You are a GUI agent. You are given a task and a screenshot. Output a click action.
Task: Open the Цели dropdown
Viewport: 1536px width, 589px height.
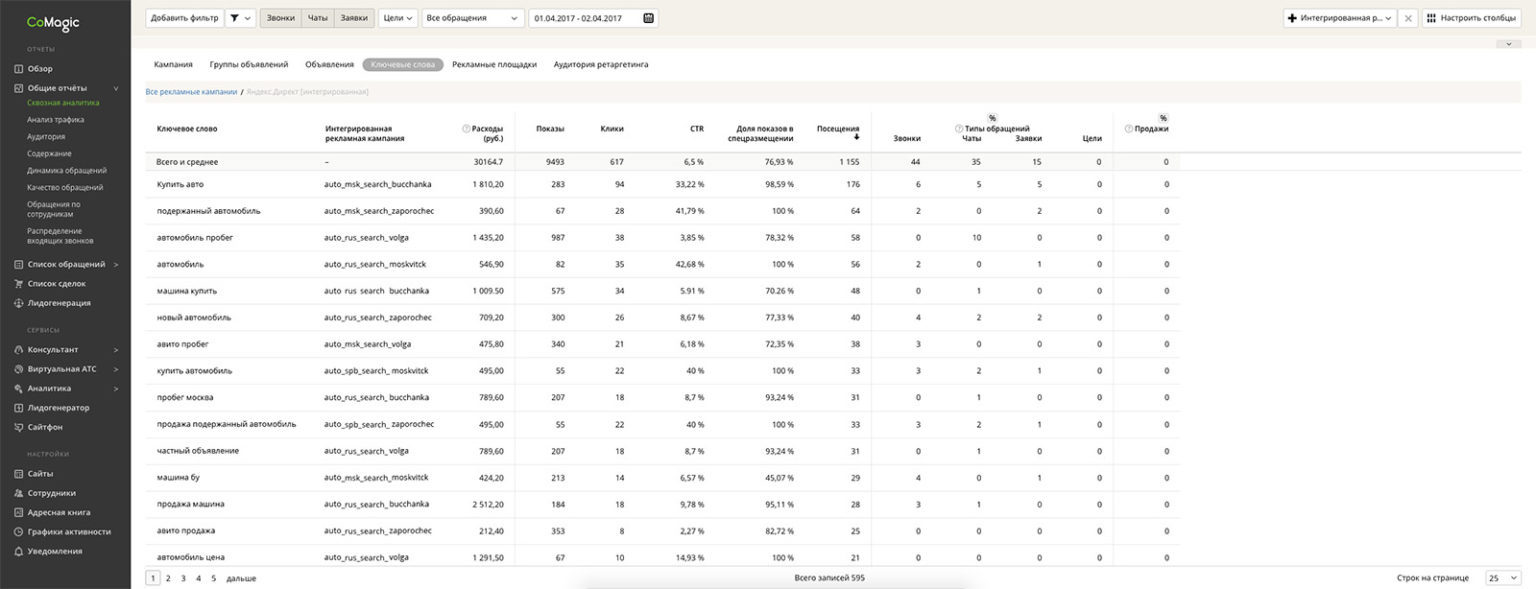[398, 18]
